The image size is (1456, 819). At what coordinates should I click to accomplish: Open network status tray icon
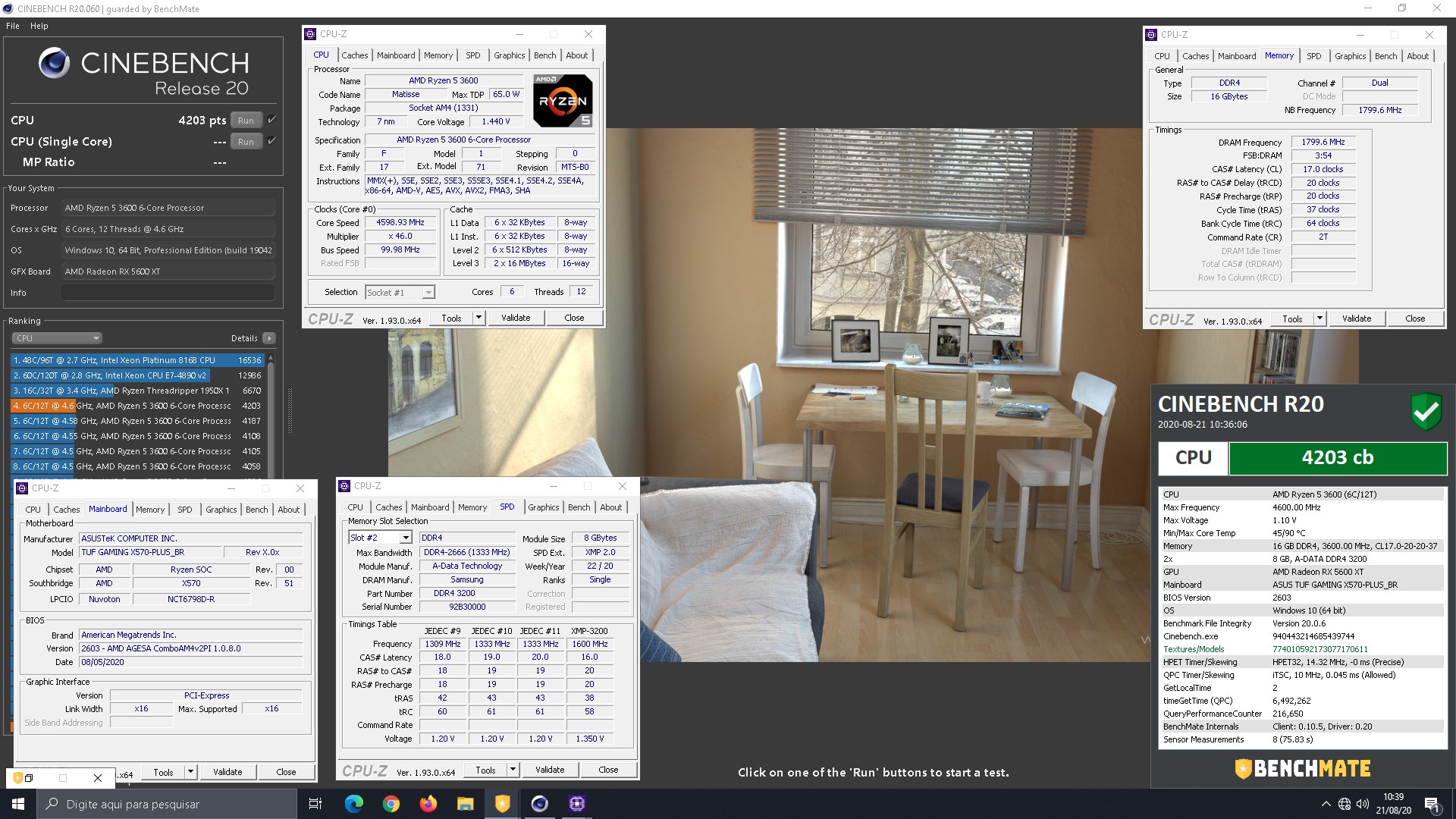click(1345, 804)
